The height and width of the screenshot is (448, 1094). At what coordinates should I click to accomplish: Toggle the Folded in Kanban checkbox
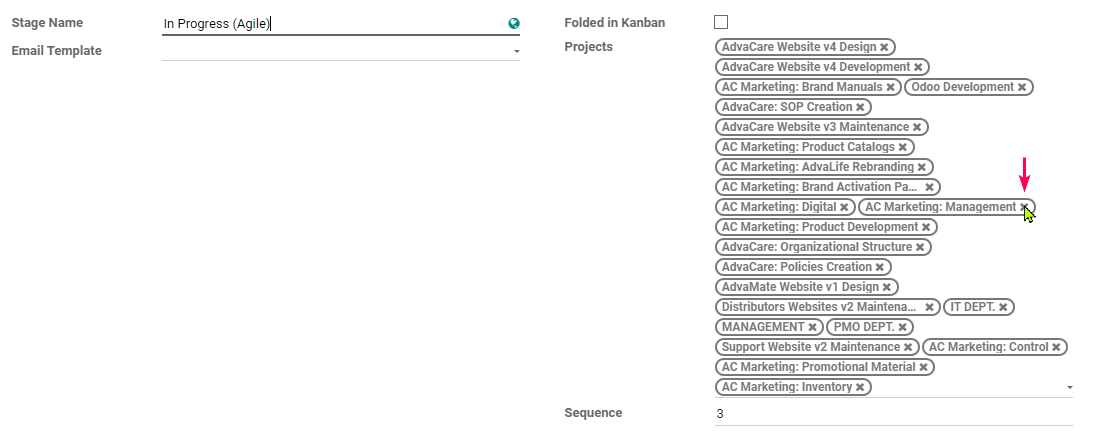click(721, 22)
